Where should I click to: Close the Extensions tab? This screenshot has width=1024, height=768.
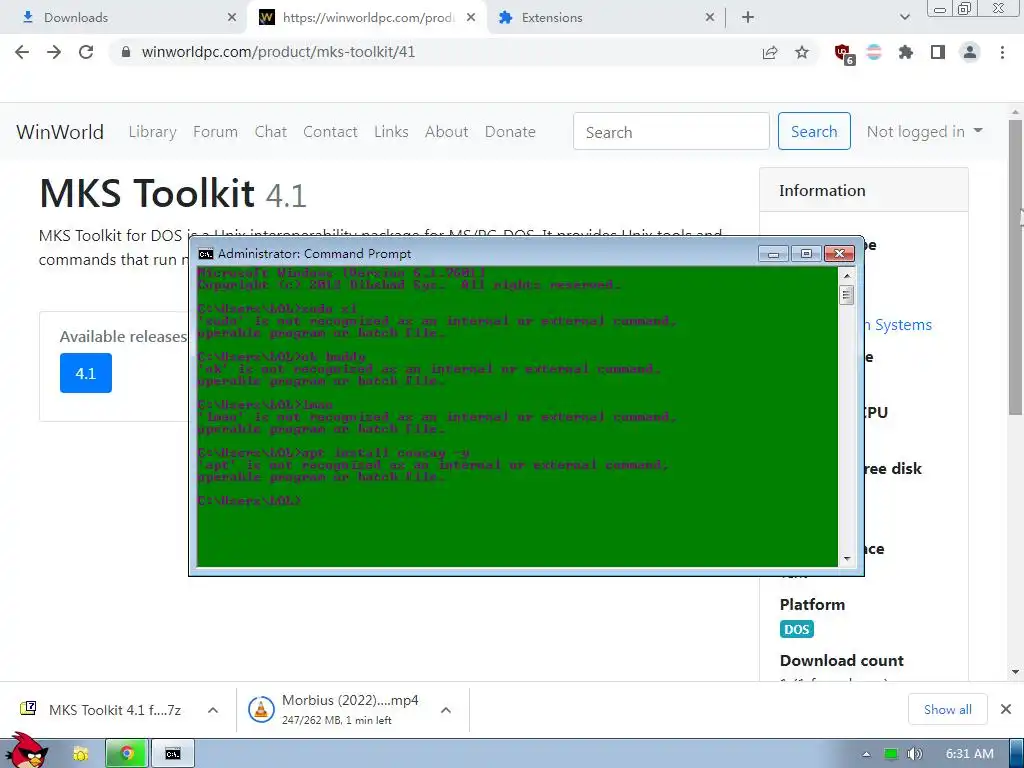coord(710,18)
